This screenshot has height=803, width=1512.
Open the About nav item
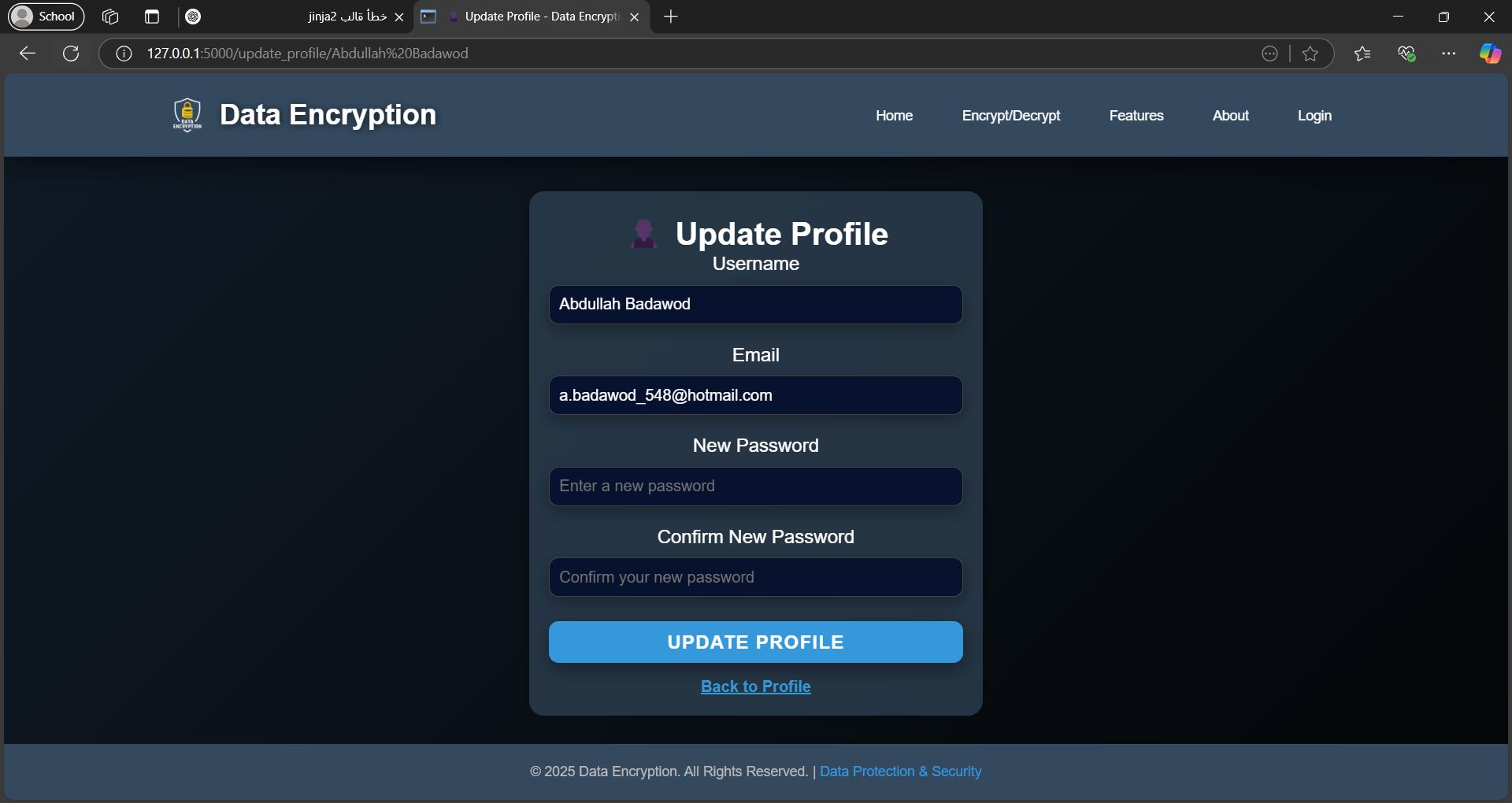[x=1231, y=116]
